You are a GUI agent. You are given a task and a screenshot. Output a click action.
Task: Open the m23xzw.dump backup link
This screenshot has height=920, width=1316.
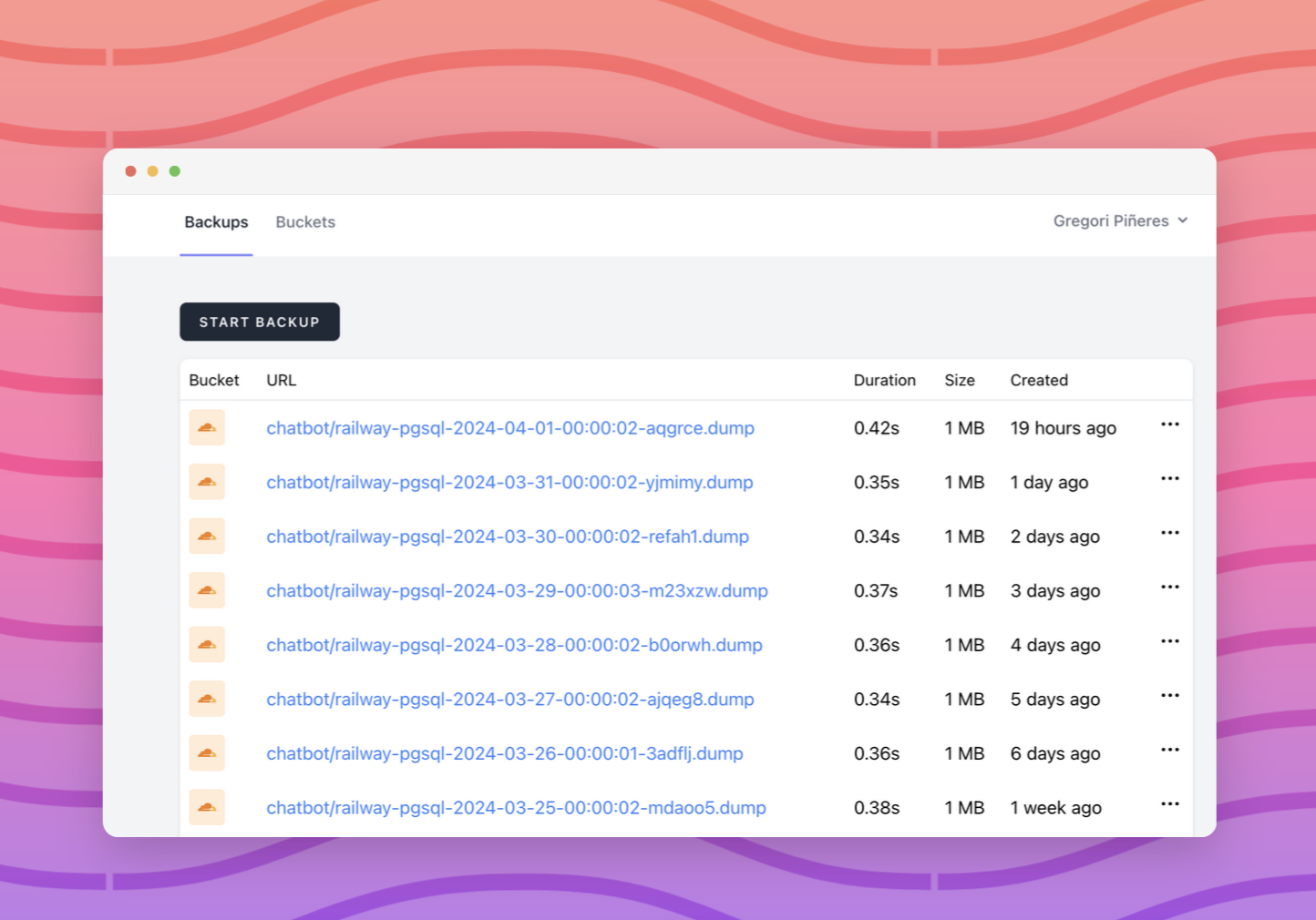pos(517,590)
